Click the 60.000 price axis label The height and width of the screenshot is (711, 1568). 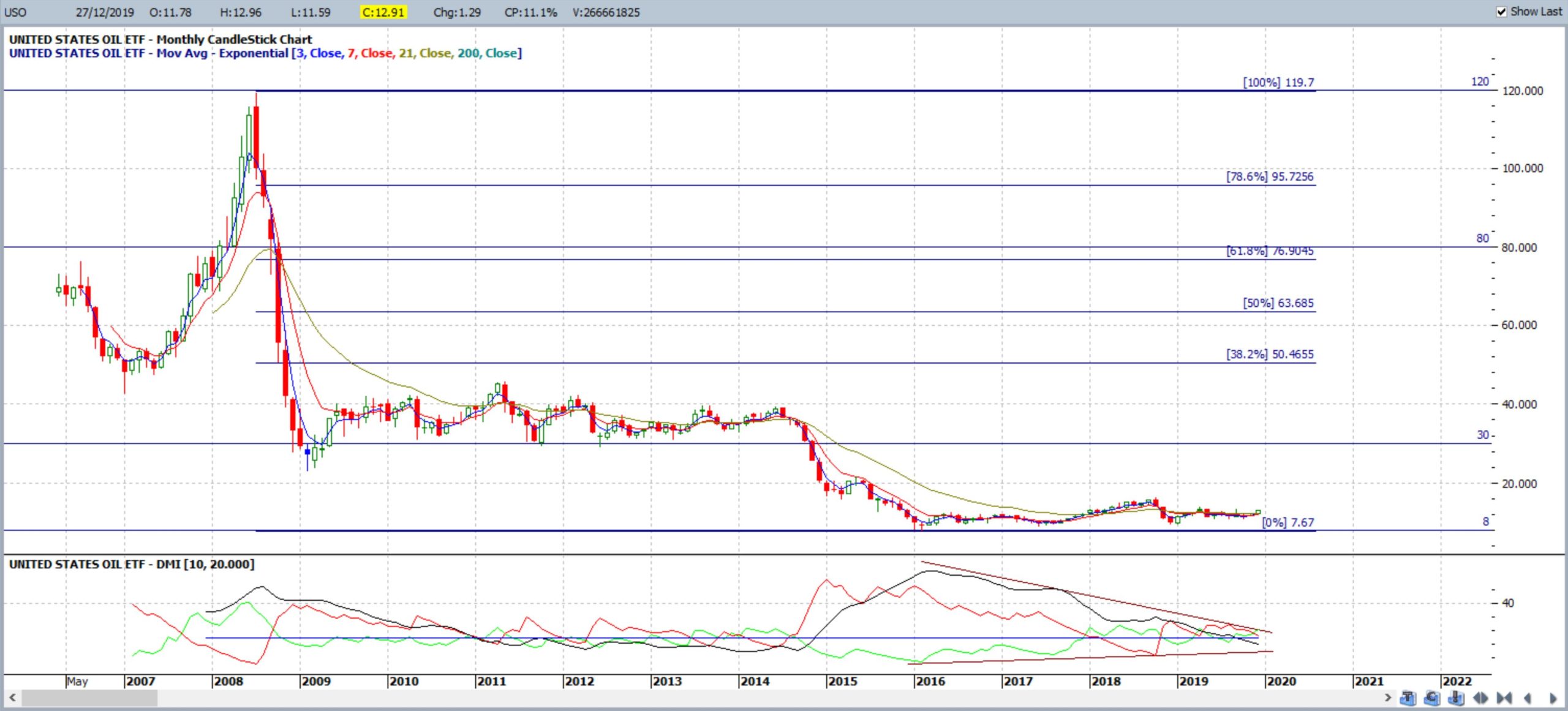1520,325
